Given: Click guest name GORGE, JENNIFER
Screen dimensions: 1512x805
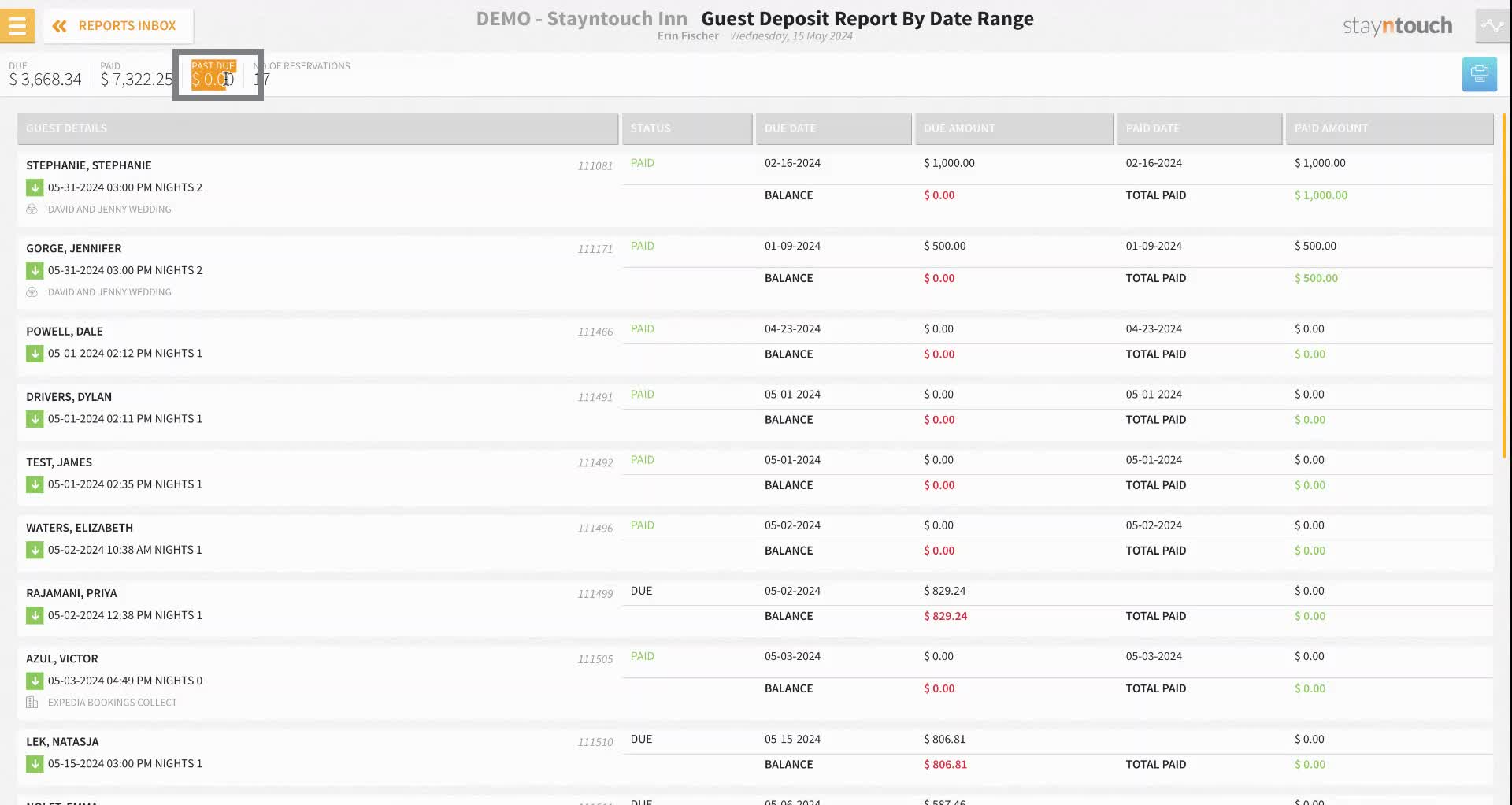Looking at the screenshot, I should point(74,248).
